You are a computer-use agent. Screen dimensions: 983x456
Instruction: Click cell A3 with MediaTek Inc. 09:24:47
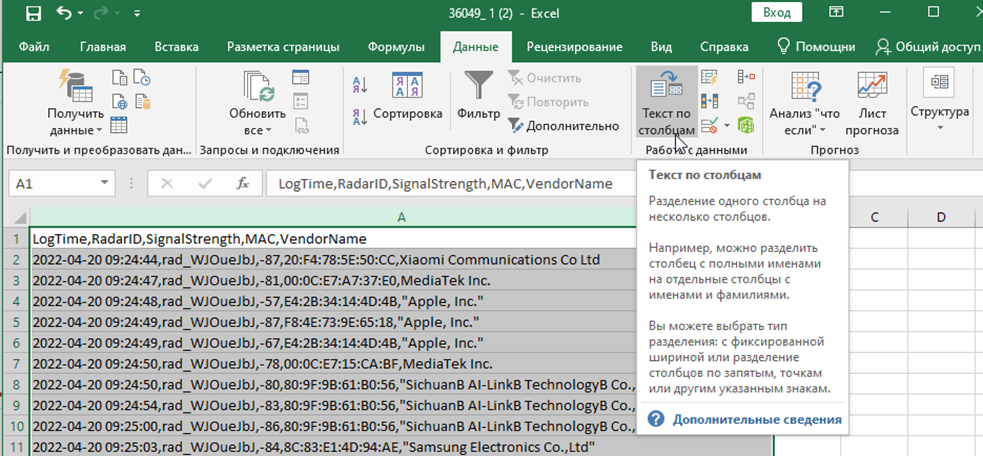click(333, 281)
